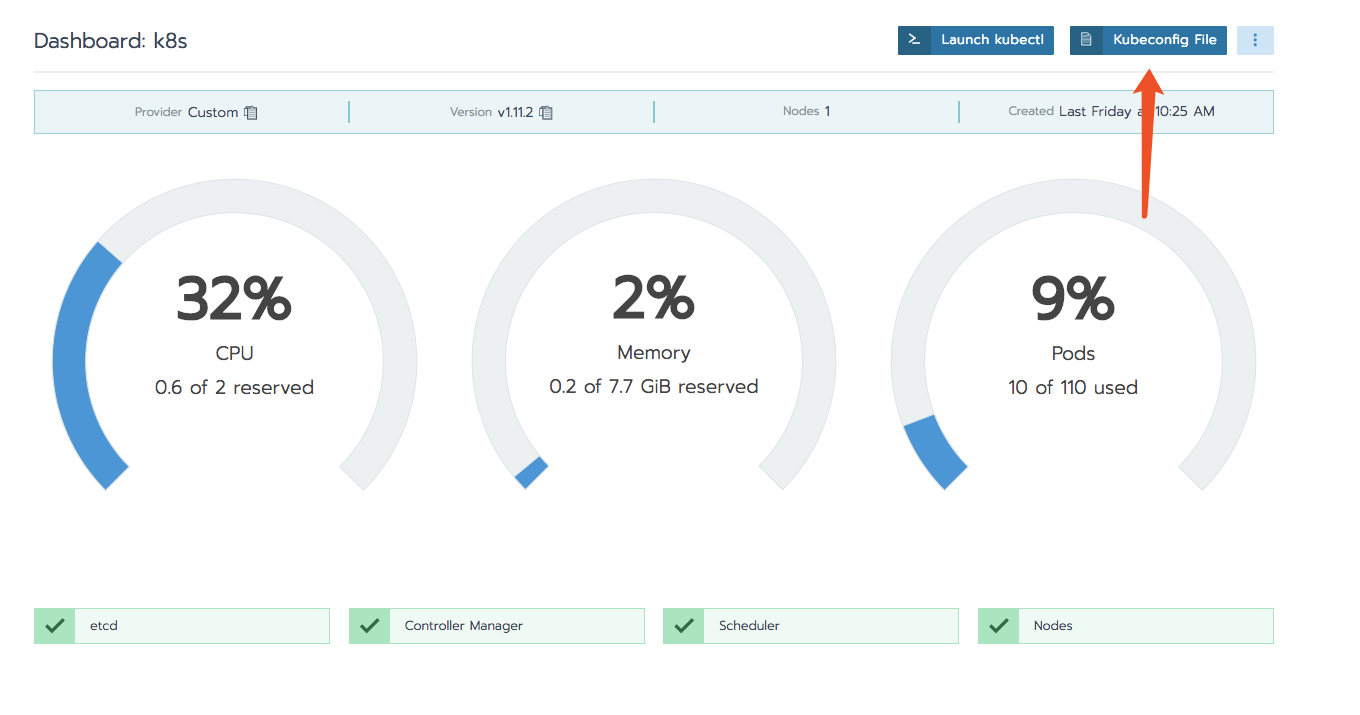Launch kubectl from the button label
This screenshot has width=1360, height=715.
point(992,40)
